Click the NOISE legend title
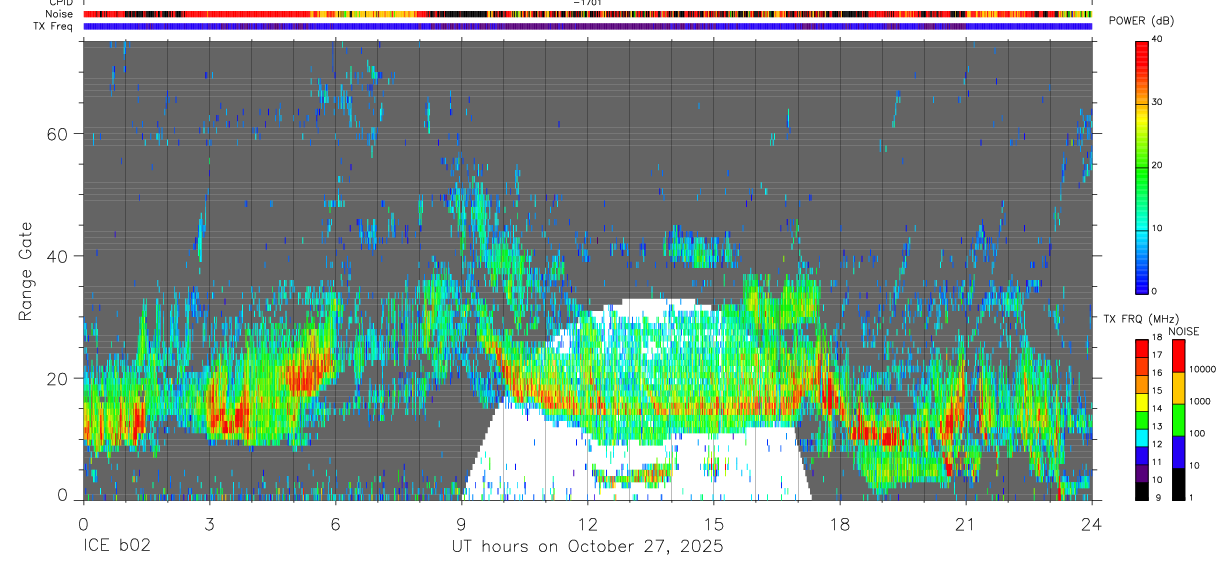The height and width of the screenshot is (567, 1228). pos(1184,331)
